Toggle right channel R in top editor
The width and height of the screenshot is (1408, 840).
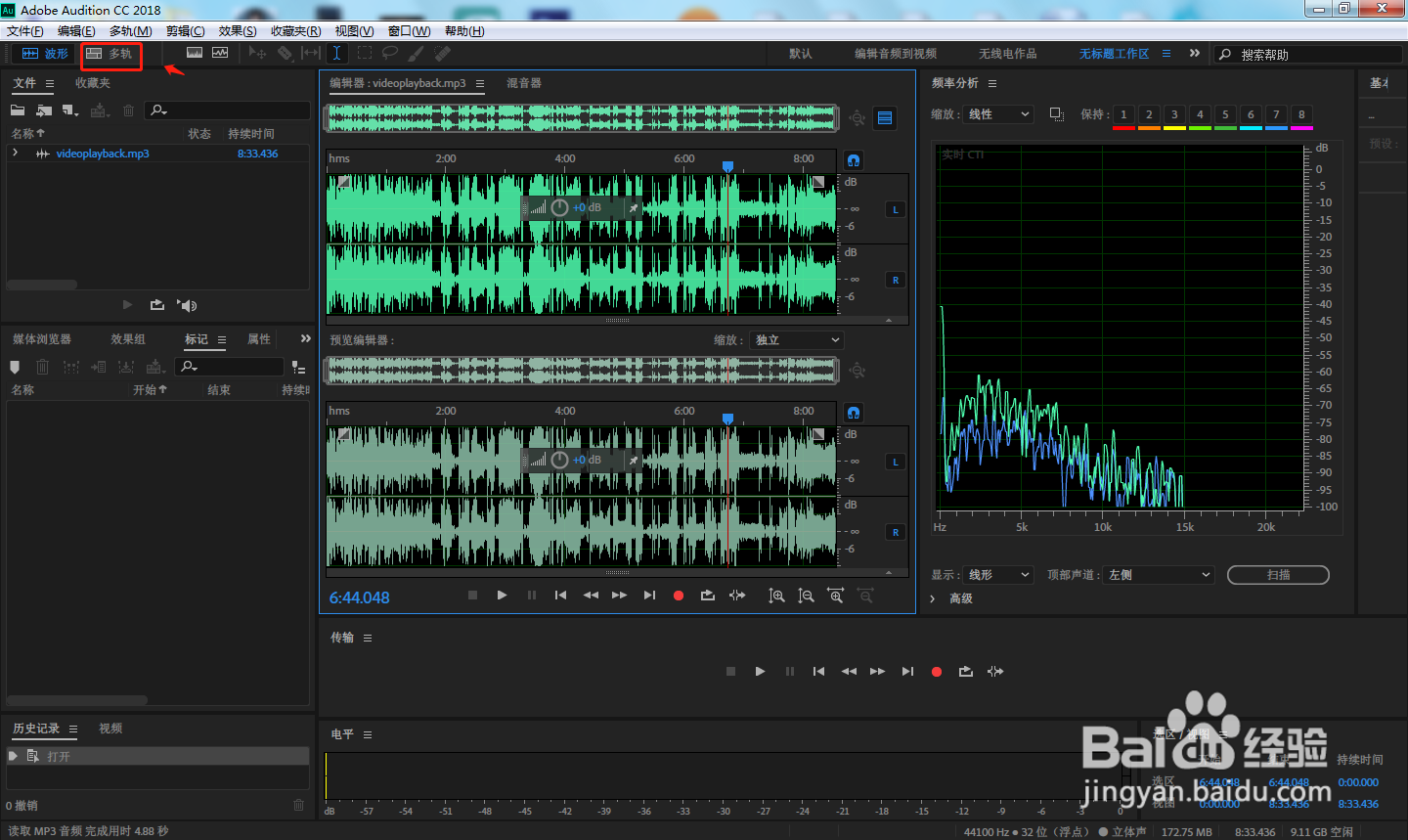point(895,280)
